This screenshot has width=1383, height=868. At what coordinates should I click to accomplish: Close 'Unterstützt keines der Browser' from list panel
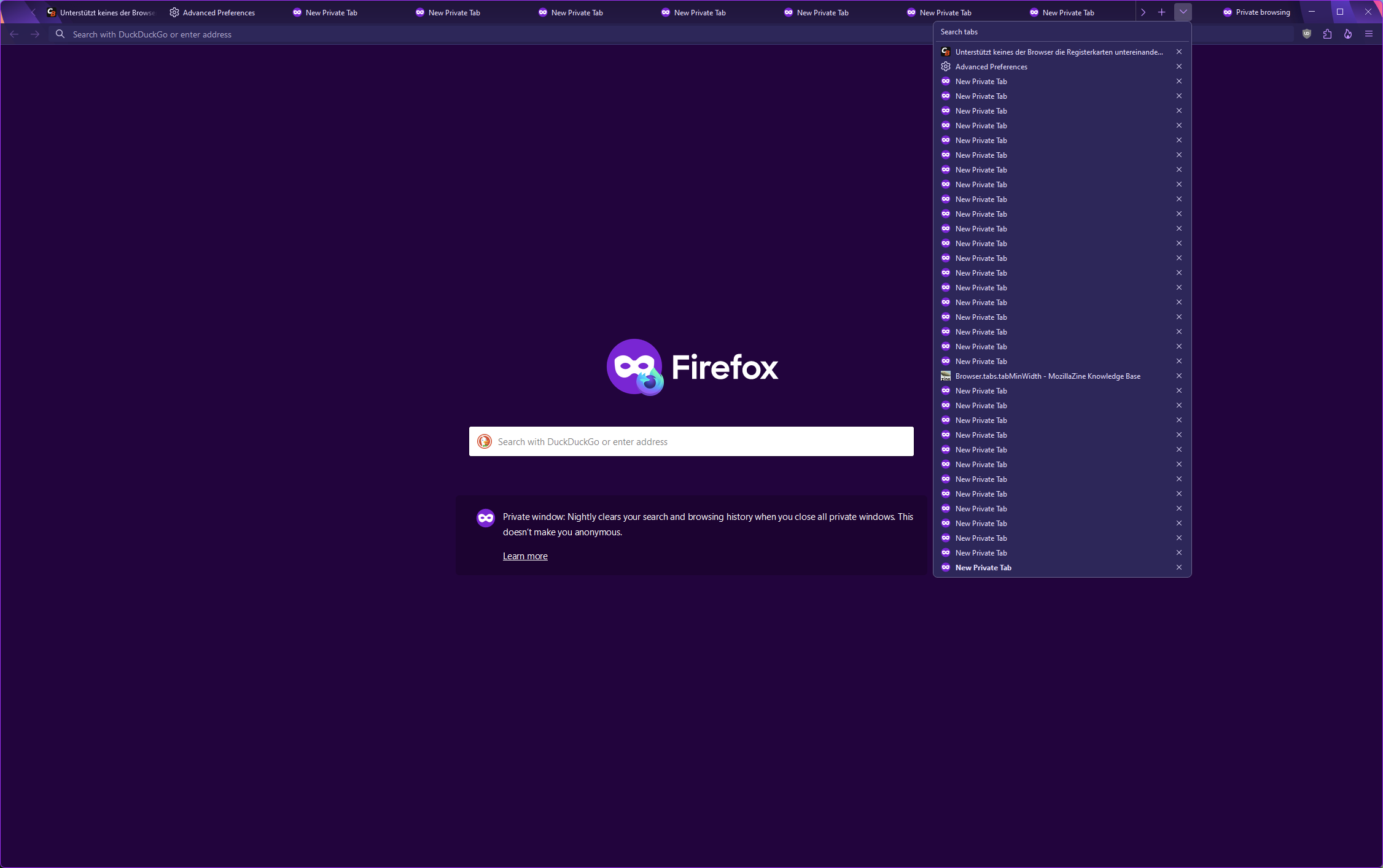1179,52
